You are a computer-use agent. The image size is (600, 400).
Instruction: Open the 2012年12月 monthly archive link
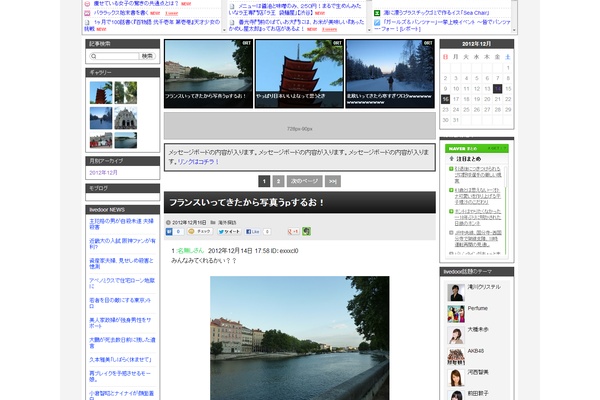coord(103,173)
